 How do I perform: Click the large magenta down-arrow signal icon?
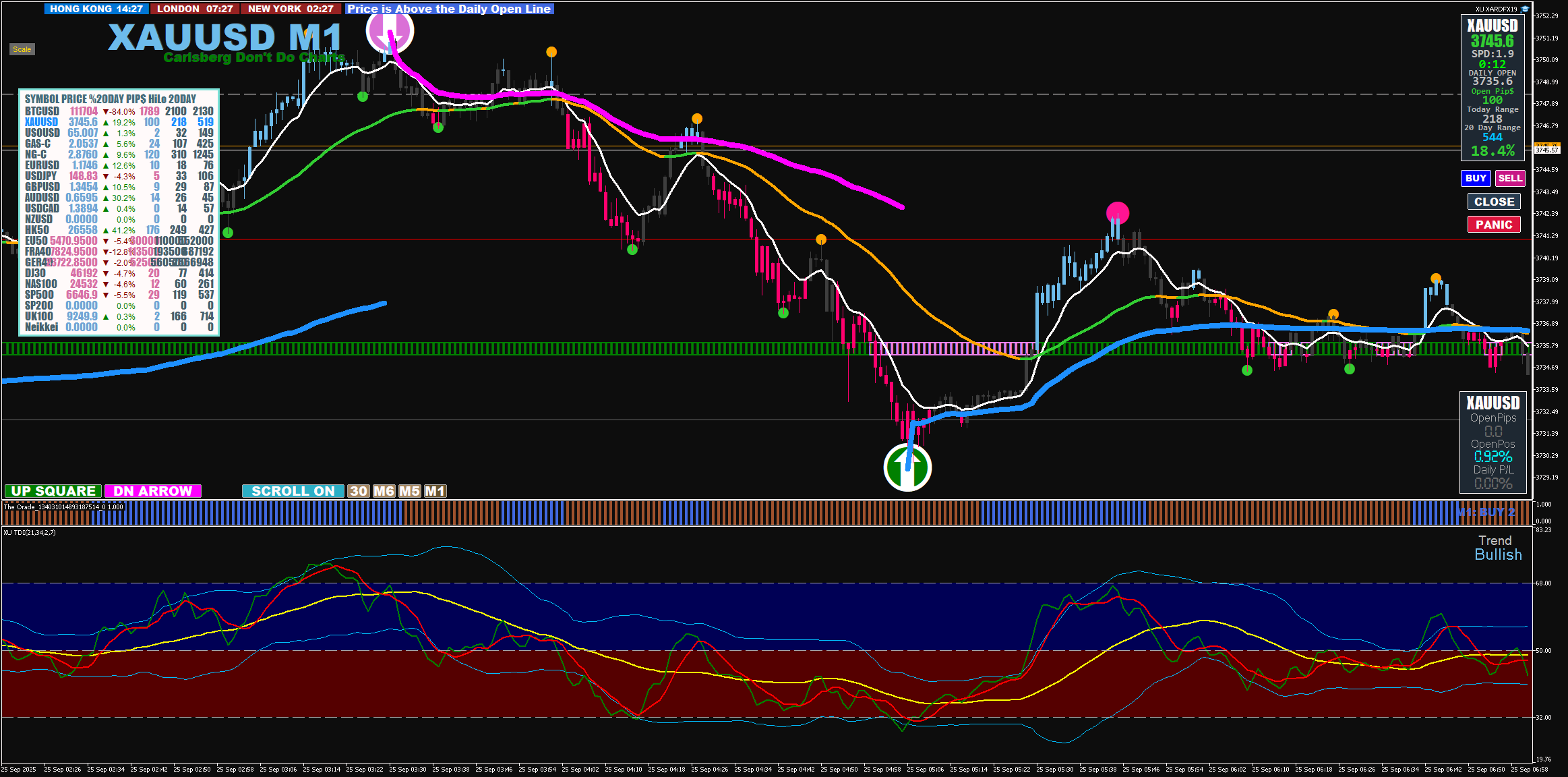point(390,31)
